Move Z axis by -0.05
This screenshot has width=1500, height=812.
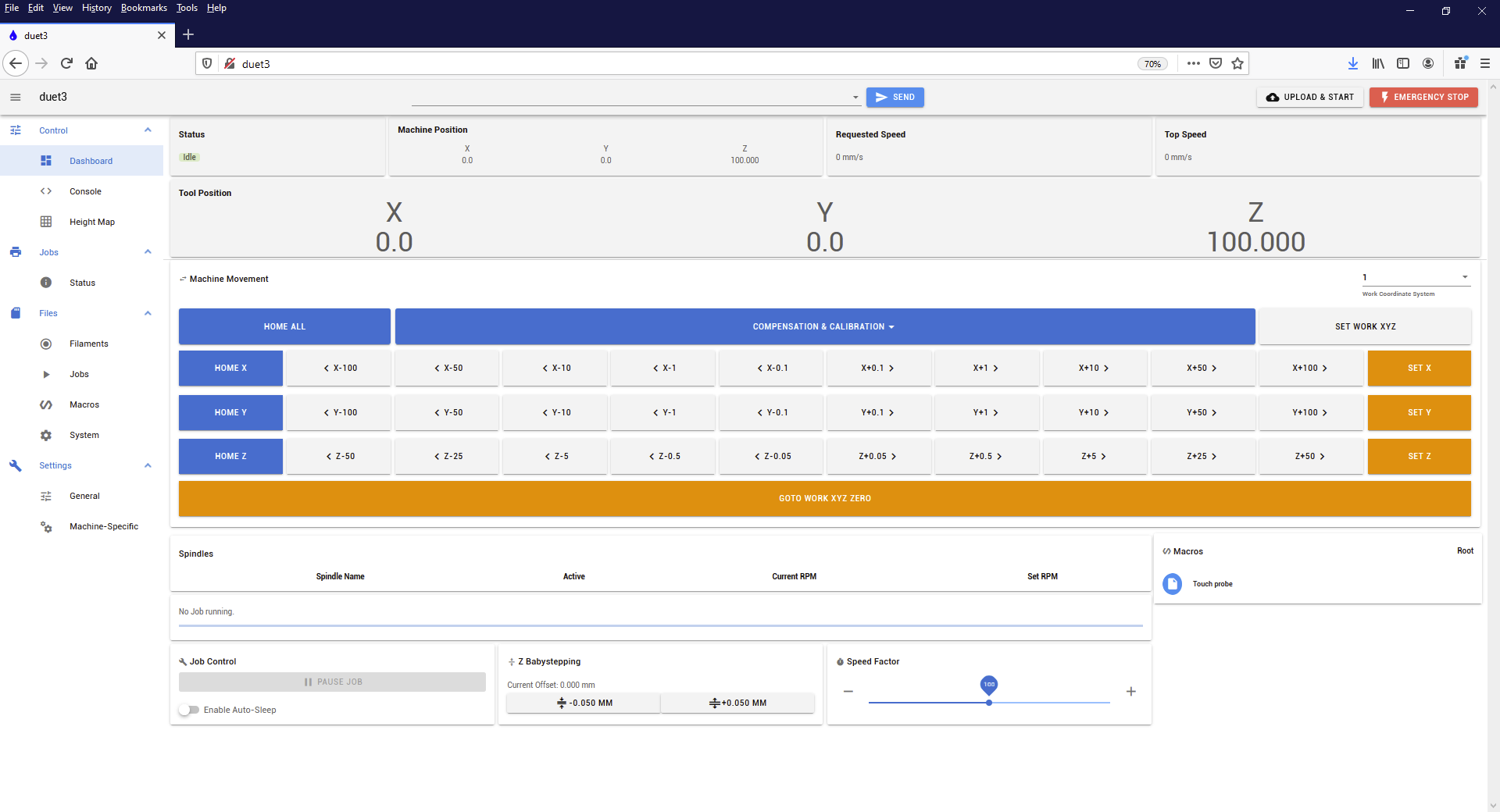point(771,456)
